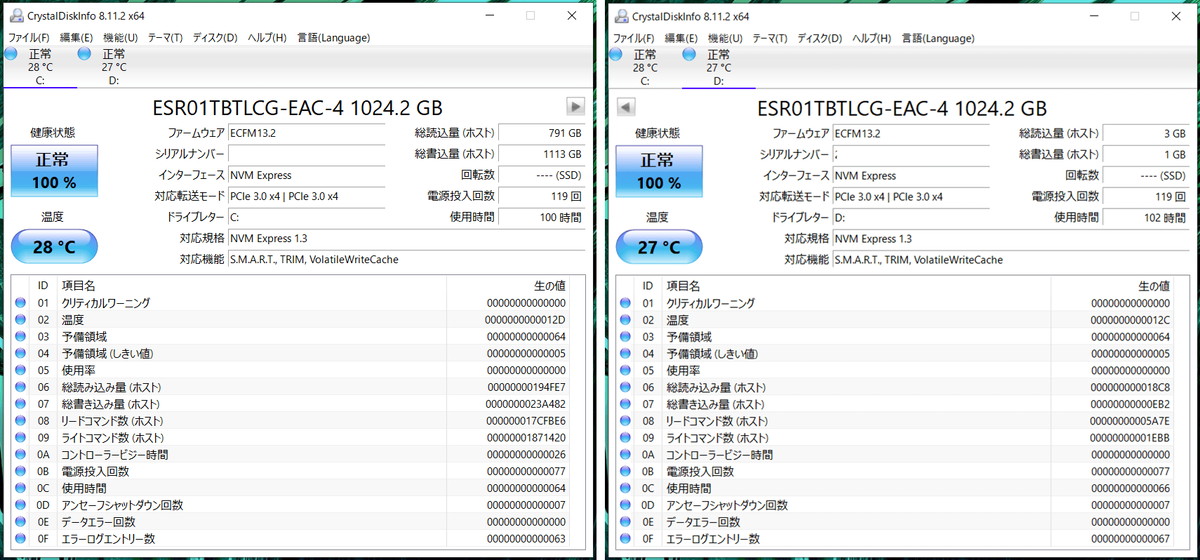The image size is (1200, 560).
Task: Click CrystalDiskInfo app icon in left title bar
Action: (17, 16)
